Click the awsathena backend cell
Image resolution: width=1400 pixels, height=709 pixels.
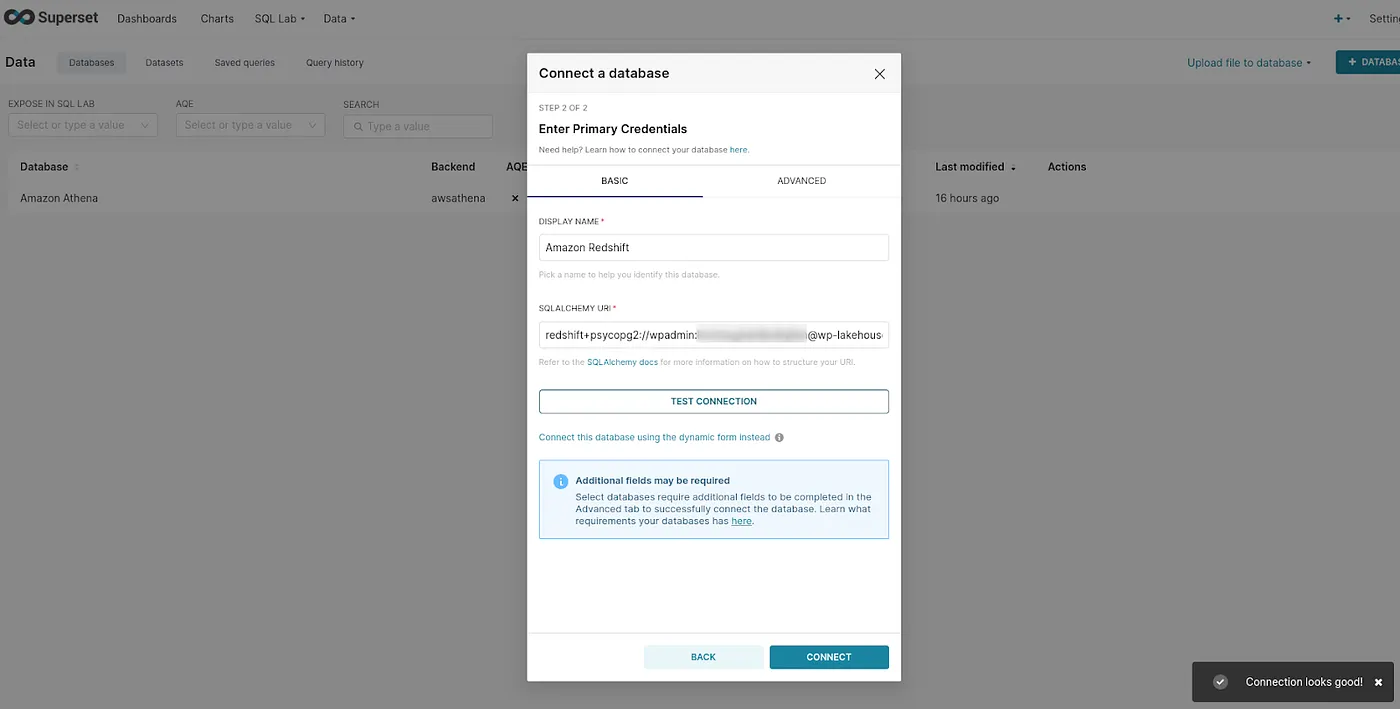coord(458,198)
